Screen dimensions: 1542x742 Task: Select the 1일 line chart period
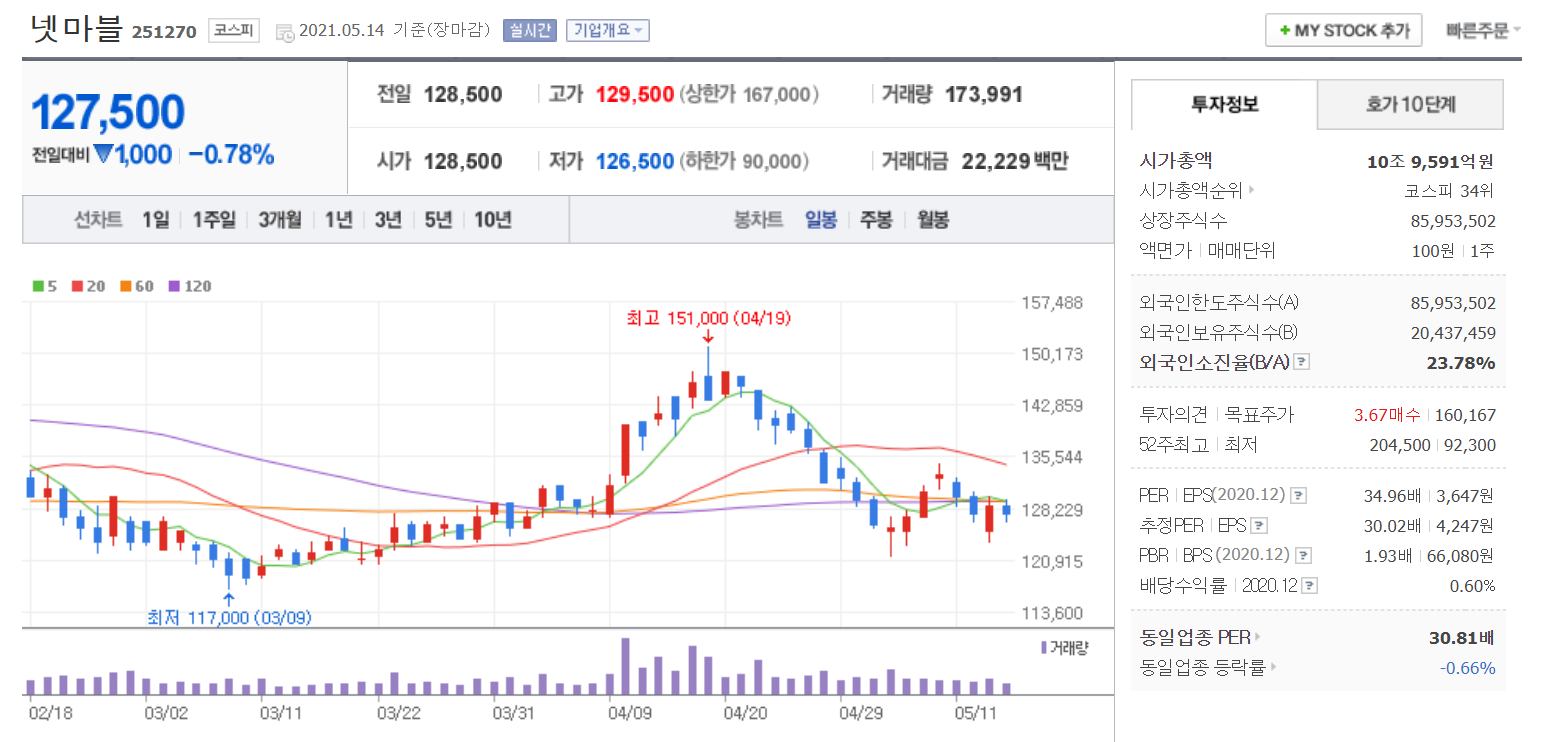[155, 220]
